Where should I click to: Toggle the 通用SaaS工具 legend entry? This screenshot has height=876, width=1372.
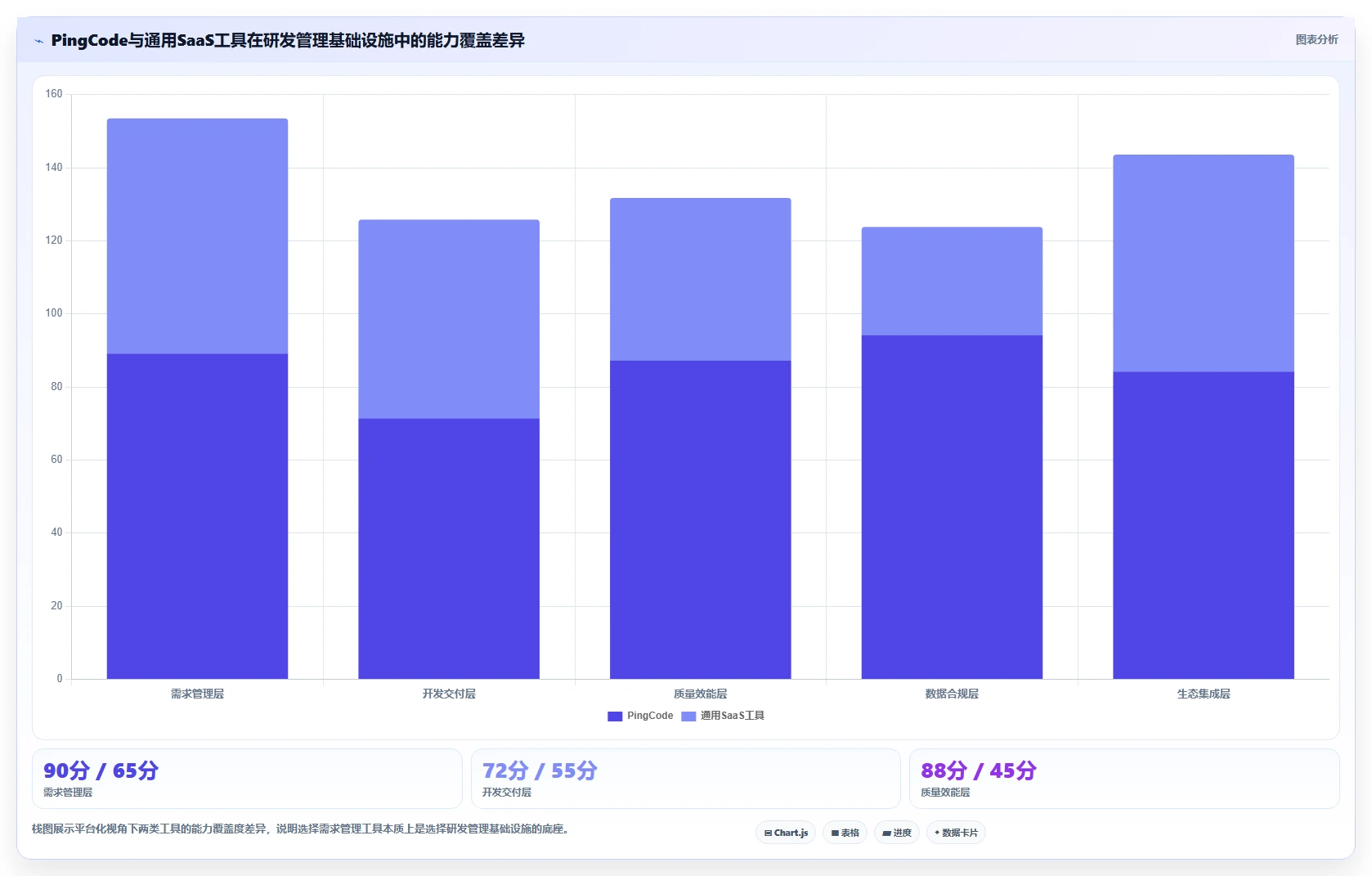723,716
